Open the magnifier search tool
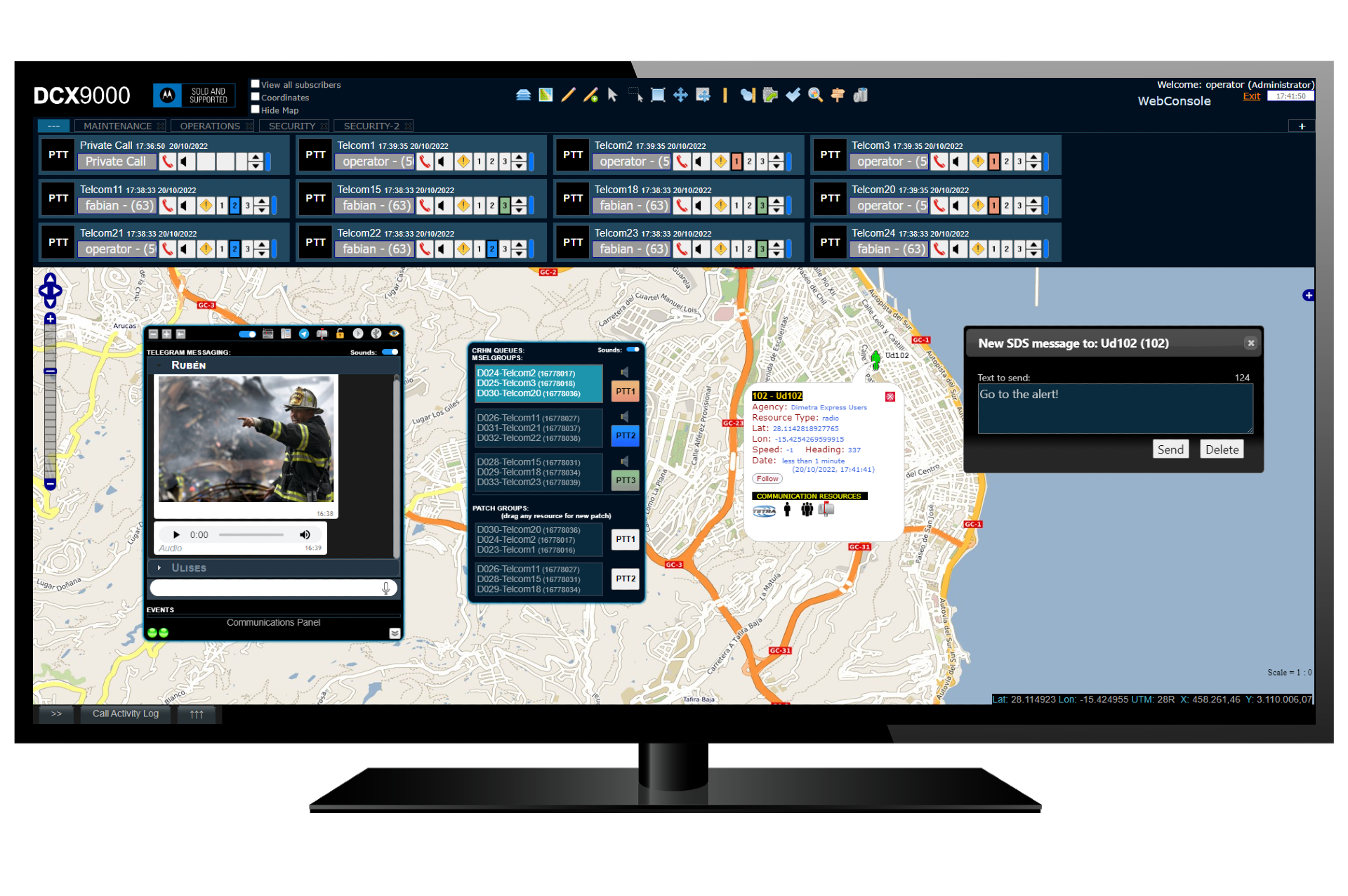 pyautogui.click(x=815, y=95)
